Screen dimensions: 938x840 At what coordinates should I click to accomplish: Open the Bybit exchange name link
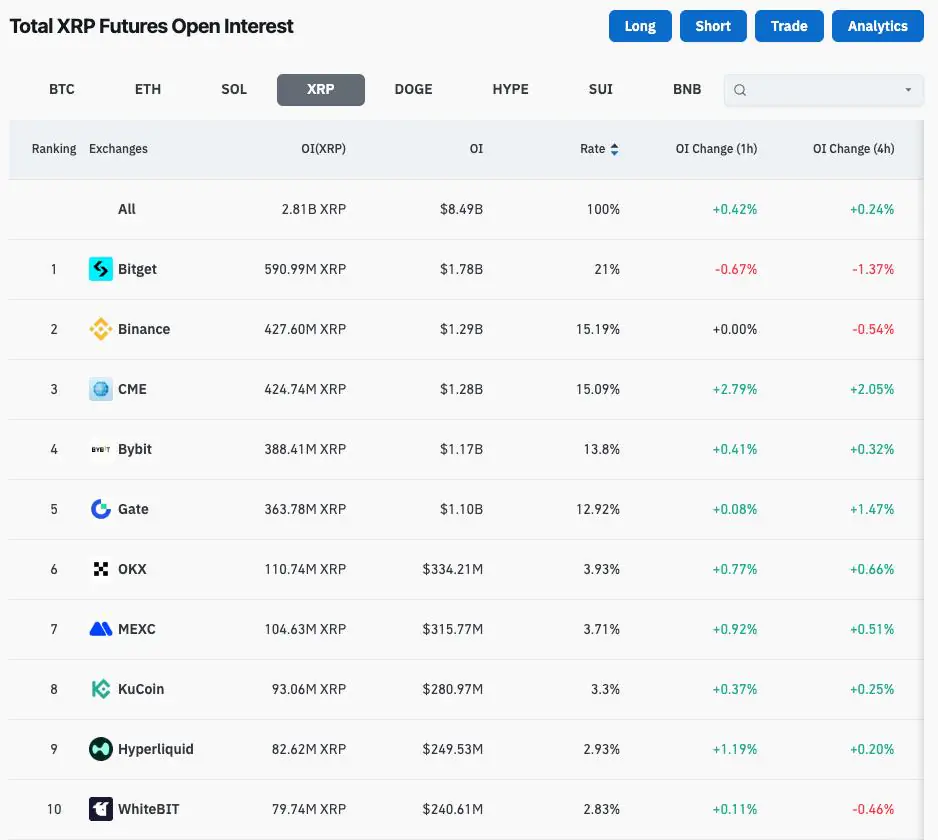click(135, 449)
